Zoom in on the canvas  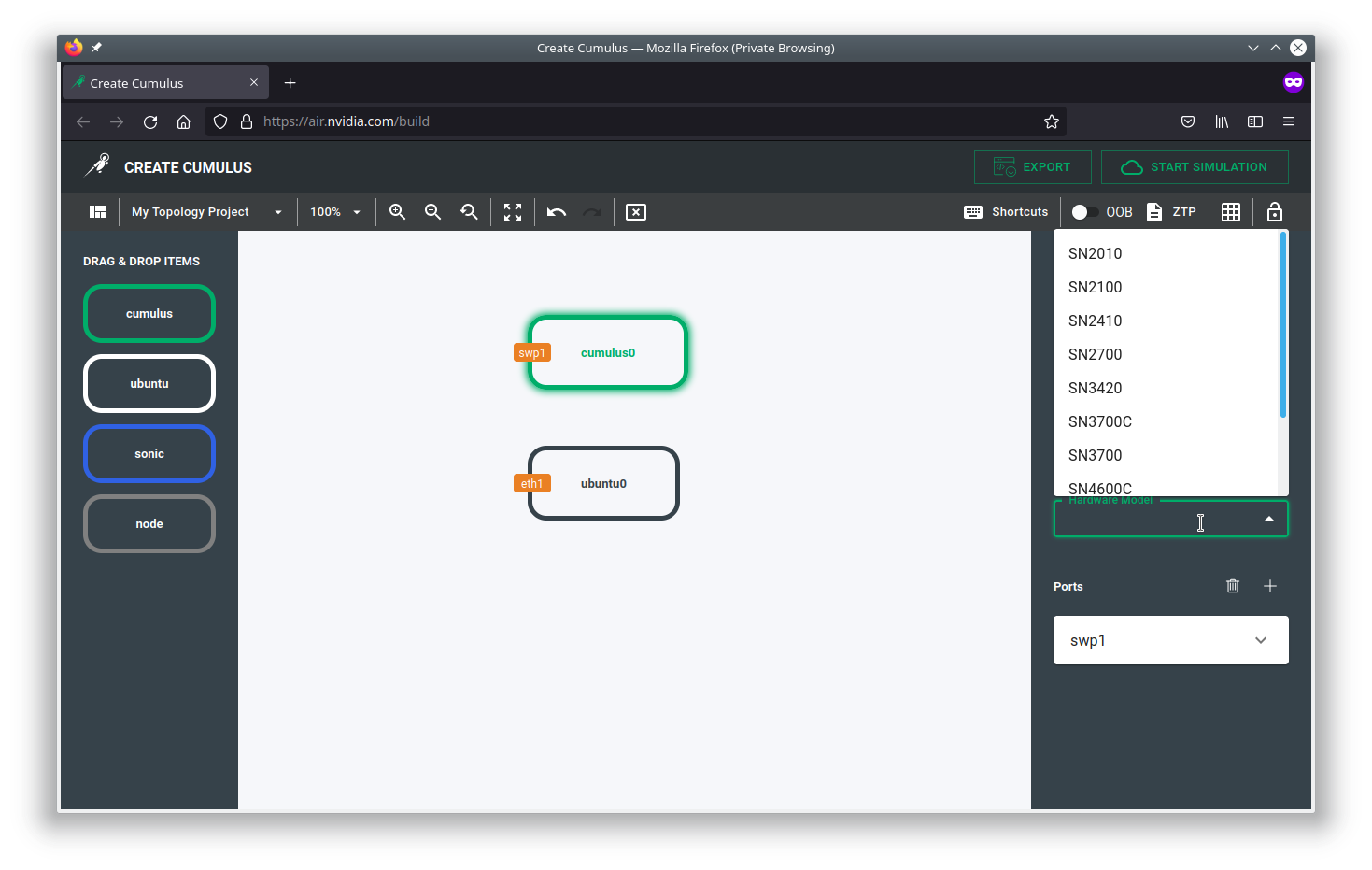[x=397, y=212]
